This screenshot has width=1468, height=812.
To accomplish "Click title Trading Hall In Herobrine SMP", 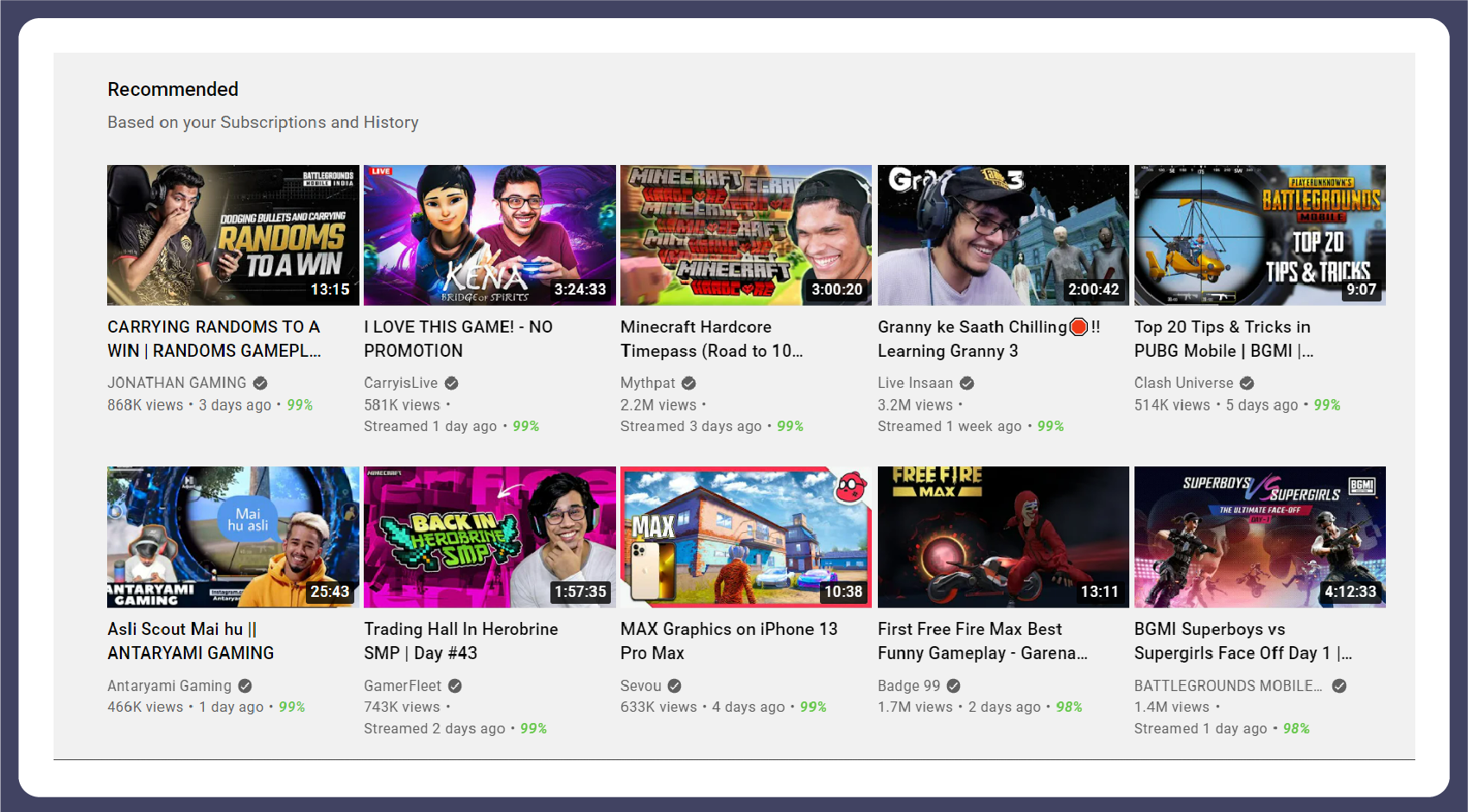I will 461,641.
